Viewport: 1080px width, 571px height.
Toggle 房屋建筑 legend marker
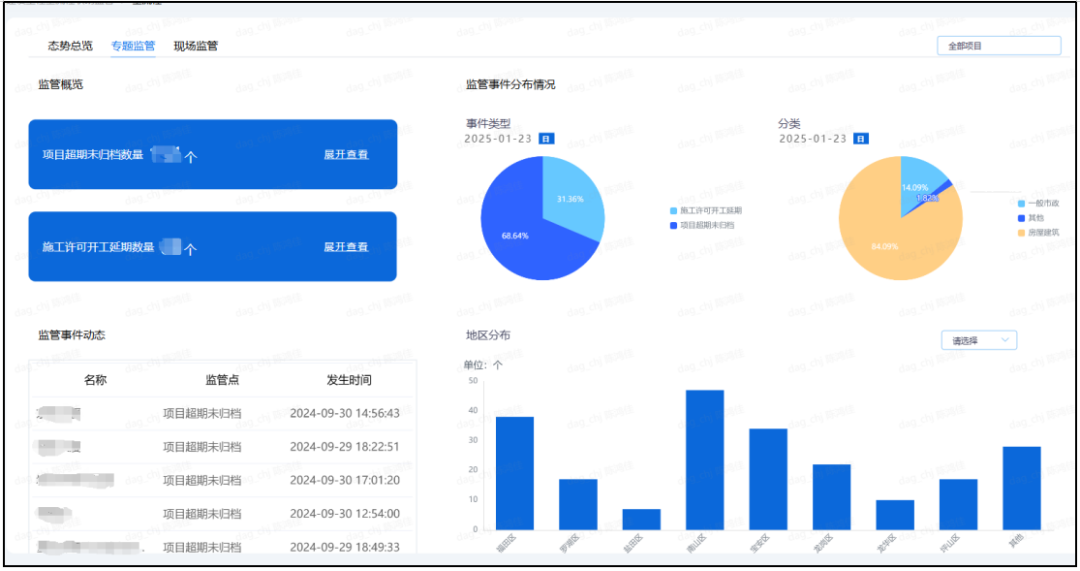pyautogui.click(x=1021, y=232)
